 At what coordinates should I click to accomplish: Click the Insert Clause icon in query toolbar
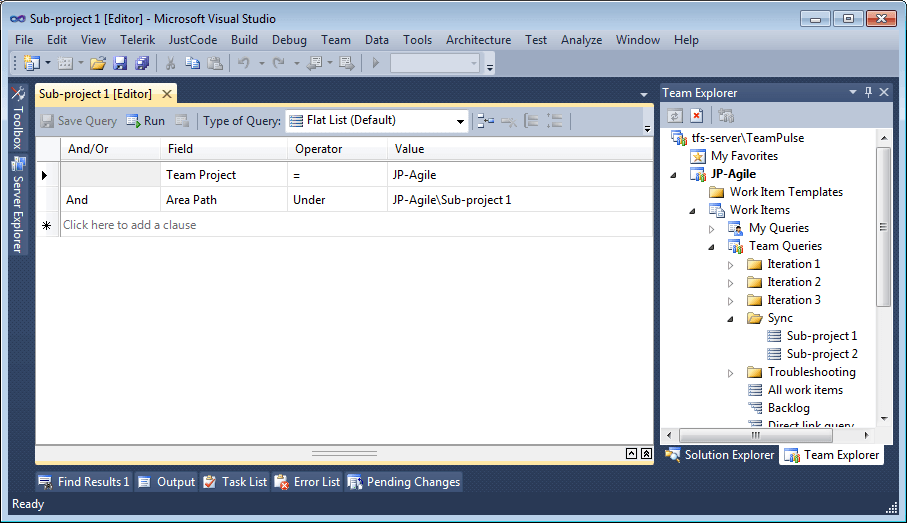coord(485,120)
